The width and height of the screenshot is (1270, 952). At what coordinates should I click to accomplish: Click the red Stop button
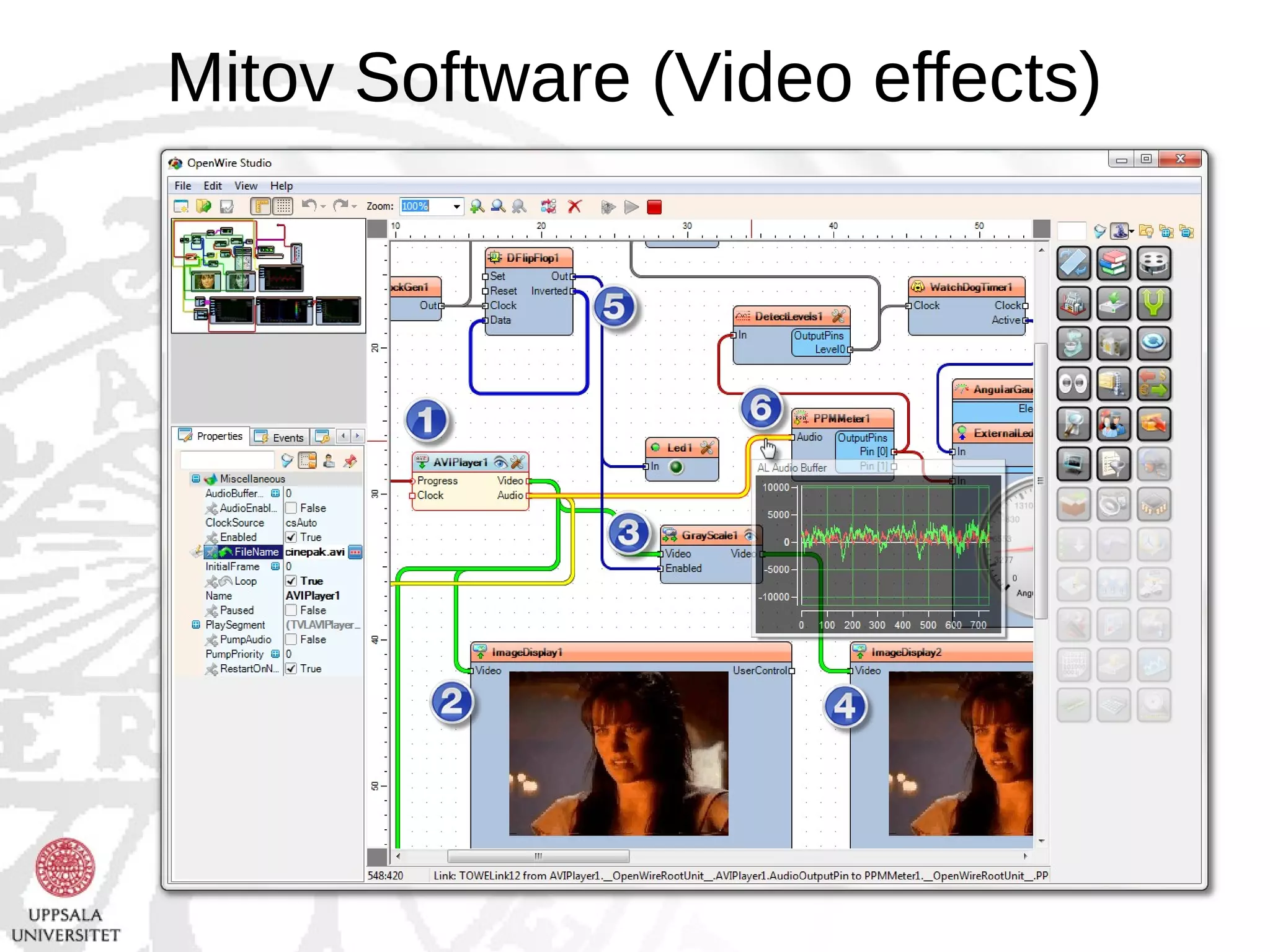click(x=654, y=207)
